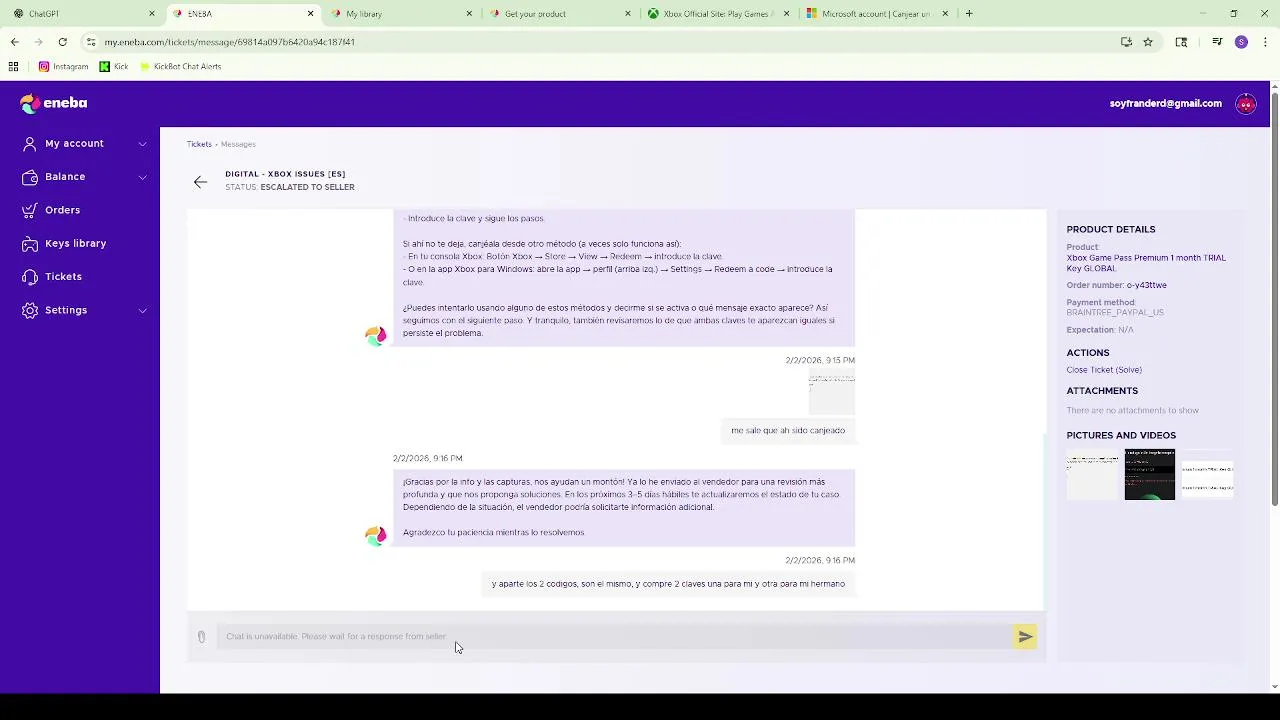Open Tickets from sidebar
The height and width of the screenshot is (720, 1280).
point(63,277)
